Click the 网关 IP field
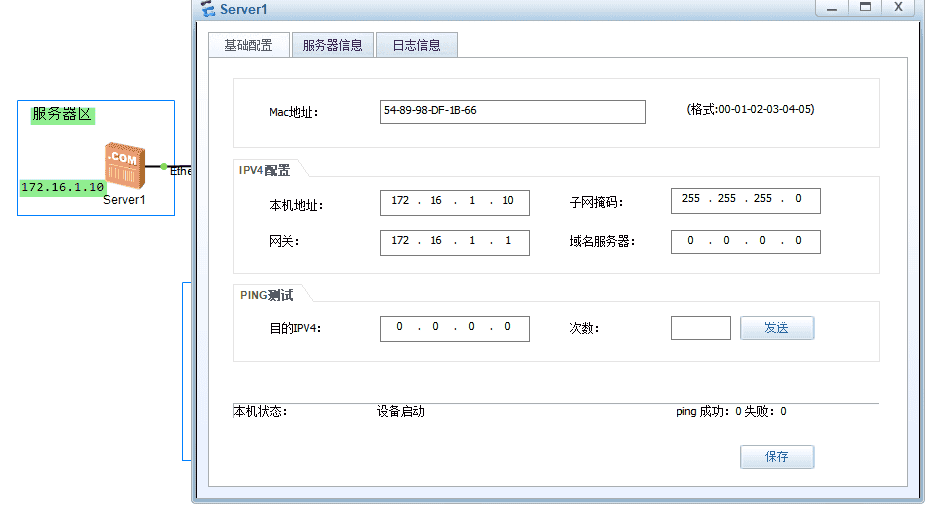 tap(455, 243)
